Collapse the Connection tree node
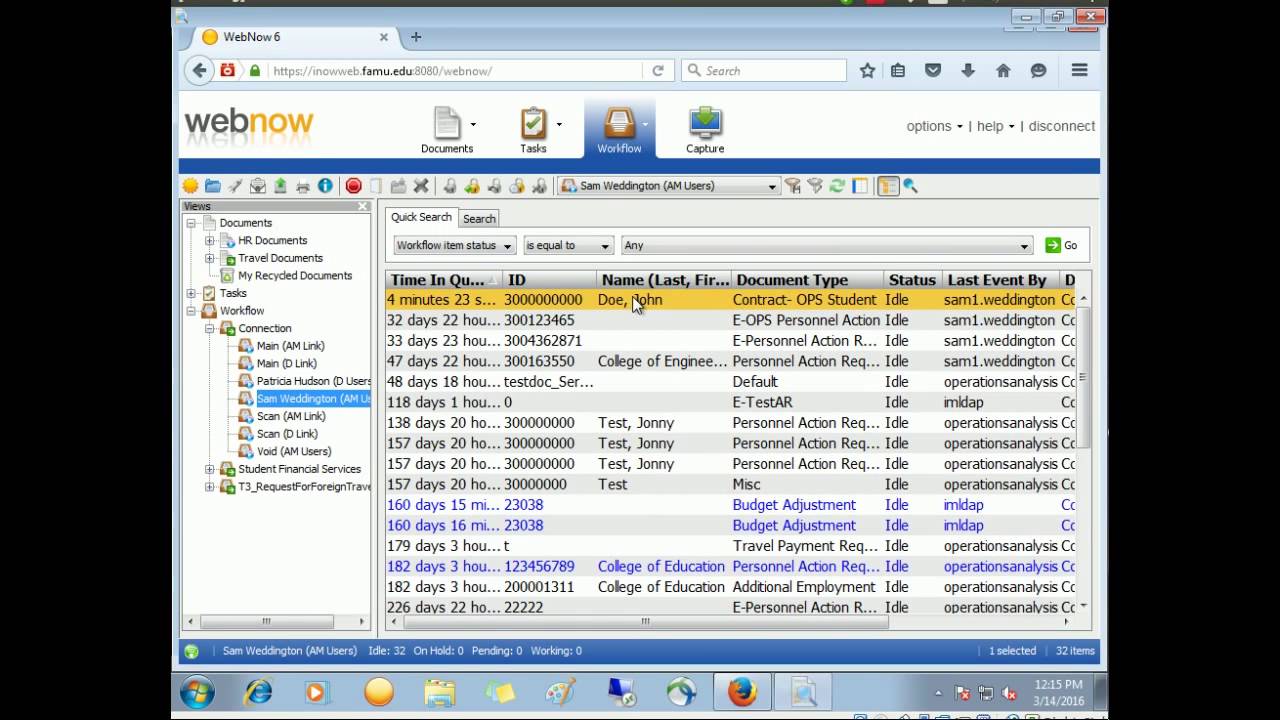 point(209,328)
